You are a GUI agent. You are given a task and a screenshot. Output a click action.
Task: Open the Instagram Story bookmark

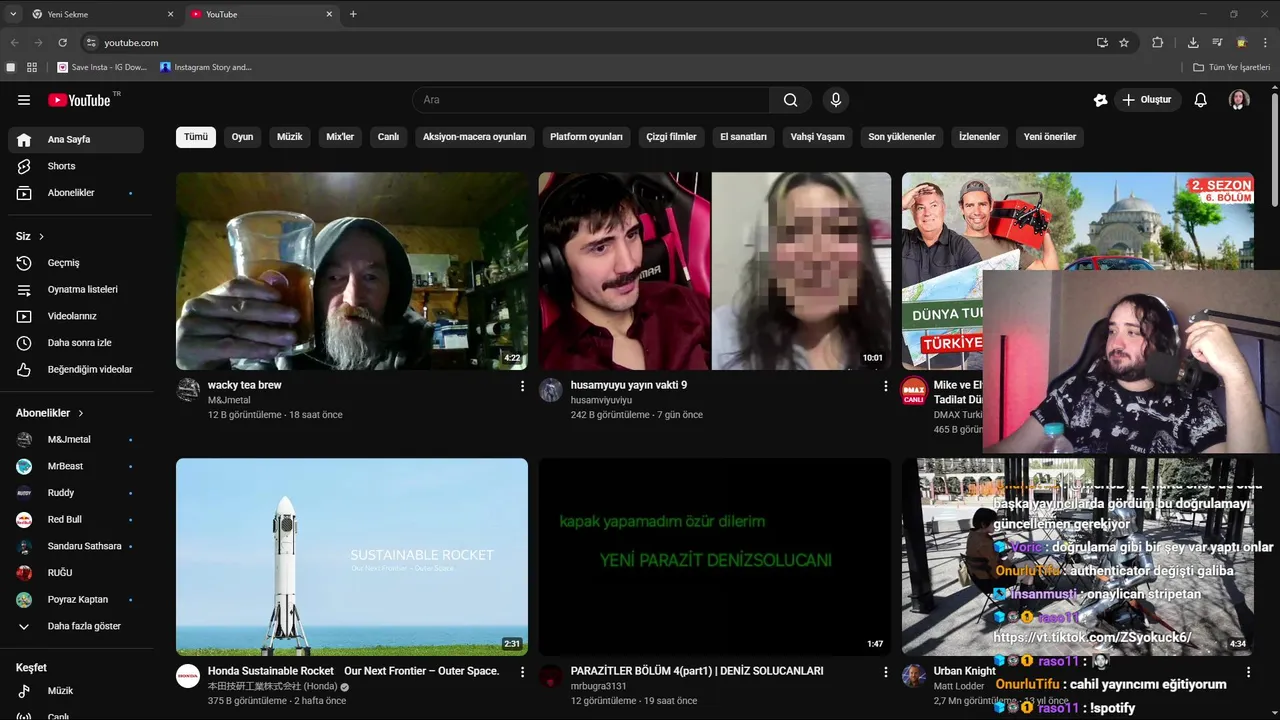coord(207,67)
